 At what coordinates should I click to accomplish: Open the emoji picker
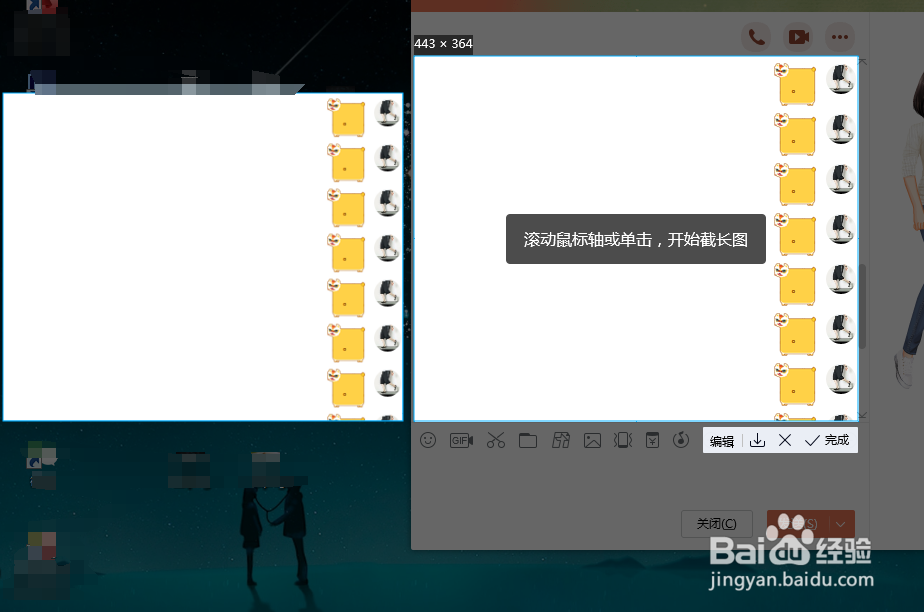428,440
